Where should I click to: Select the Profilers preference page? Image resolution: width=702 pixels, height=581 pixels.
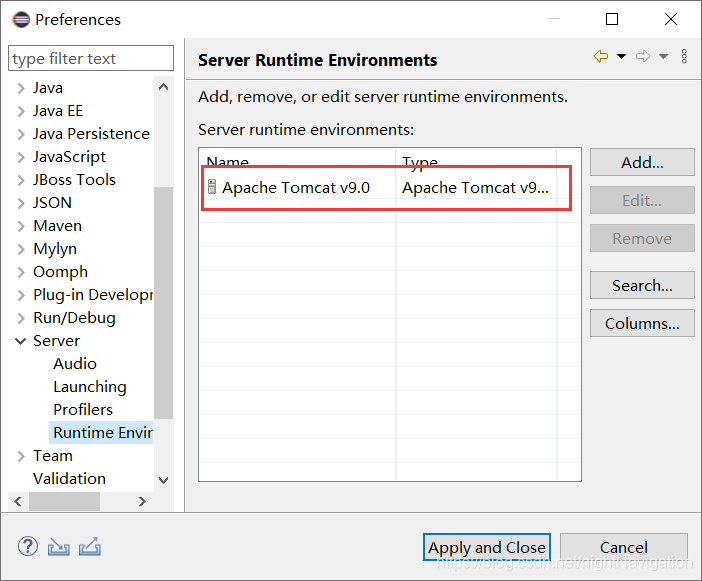click(x=83, y=410)
